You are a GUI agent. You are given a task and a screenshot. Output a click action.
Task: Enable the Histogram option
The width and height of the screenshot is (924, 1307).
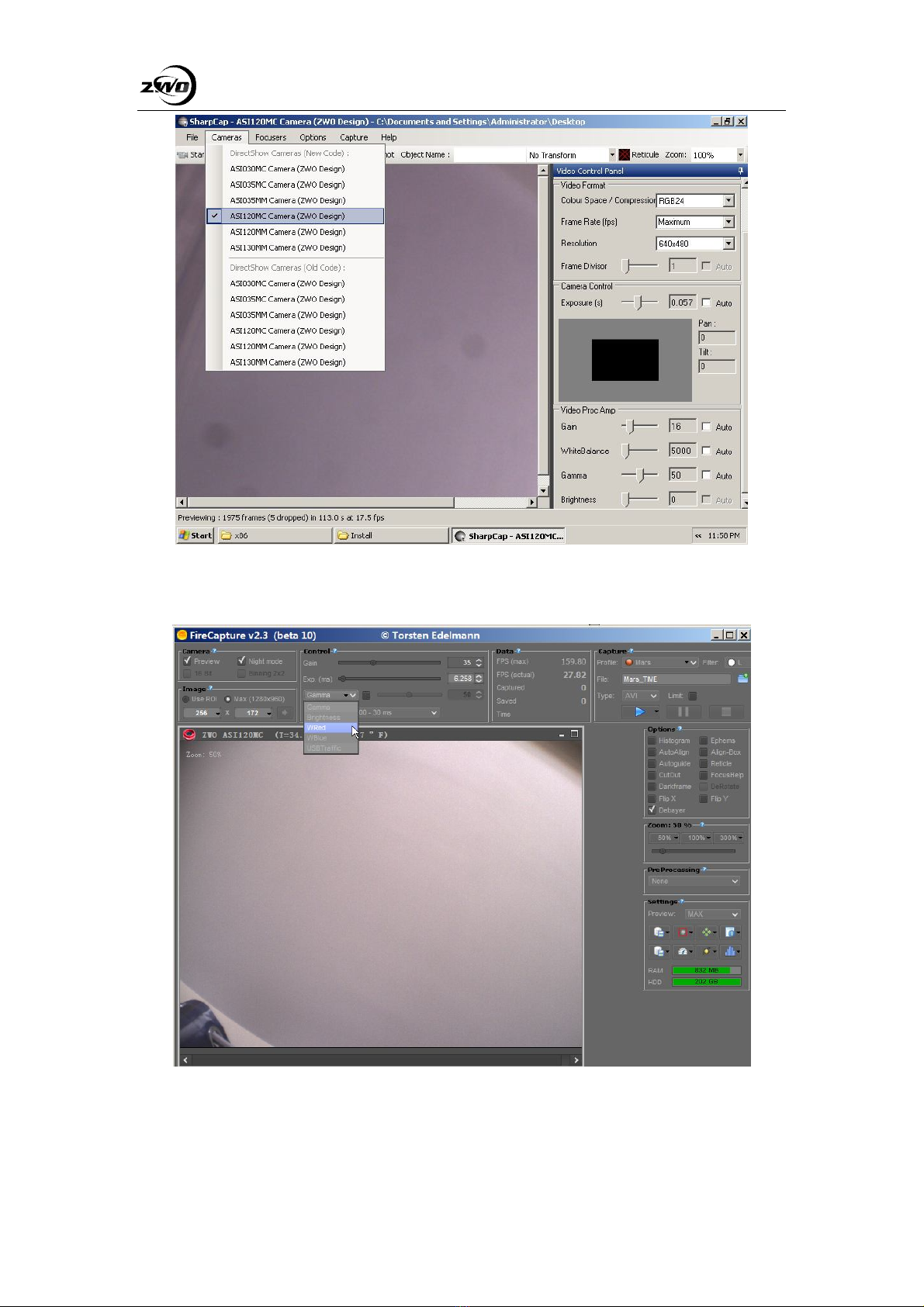(x=652, y=740)
